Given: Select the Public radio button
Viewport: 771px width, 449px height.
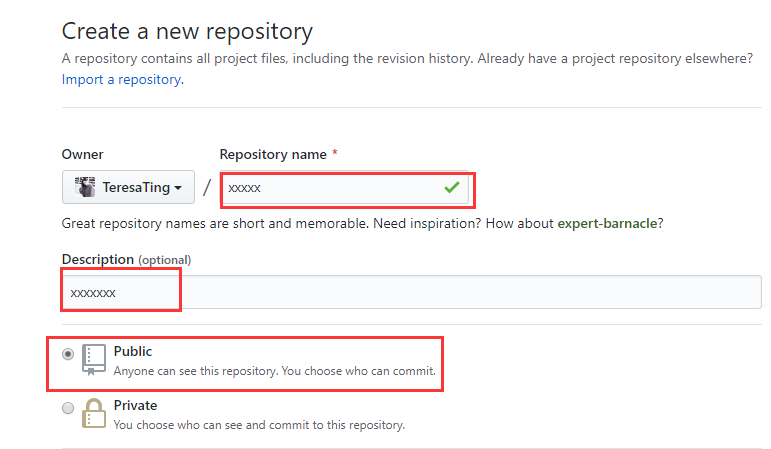Looking at the screenshot, I should coord(68,354).
